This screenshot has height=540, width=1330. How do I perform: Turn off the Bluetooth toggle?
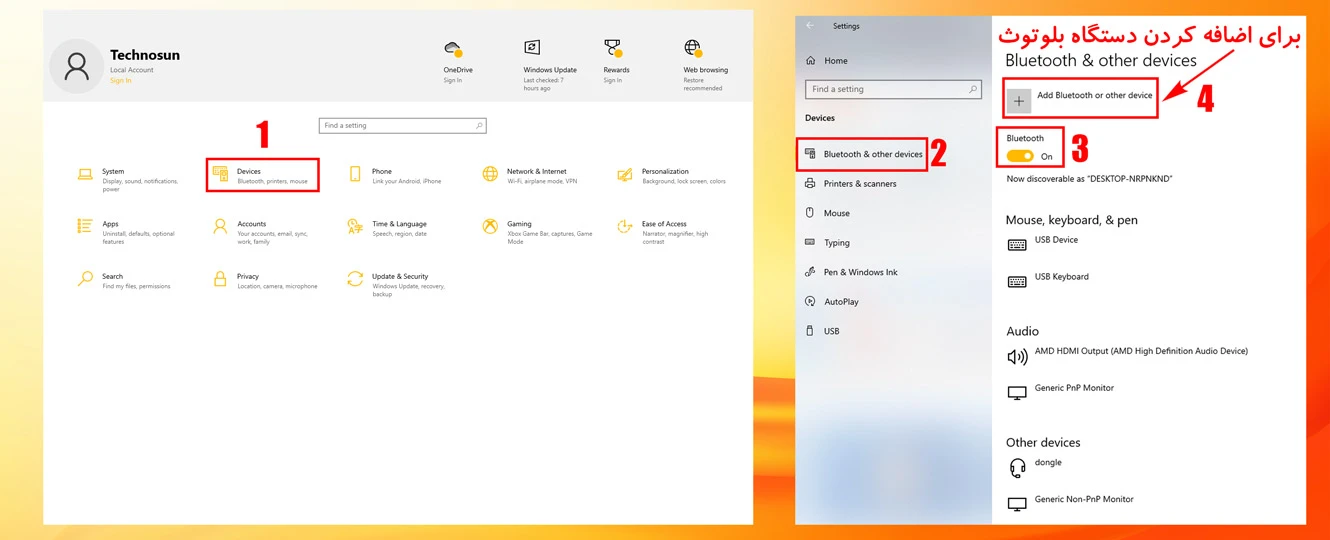1020,156
